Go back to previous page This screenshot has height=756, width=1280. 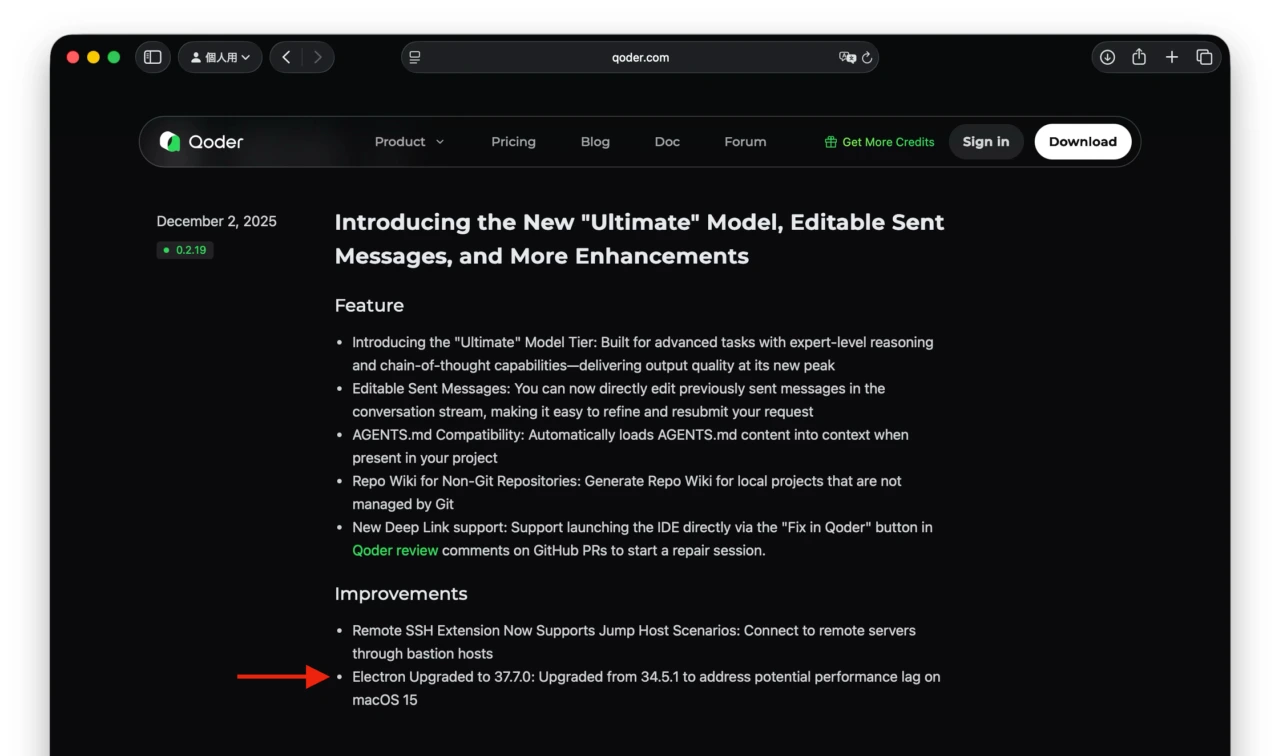tap(287, 58)
